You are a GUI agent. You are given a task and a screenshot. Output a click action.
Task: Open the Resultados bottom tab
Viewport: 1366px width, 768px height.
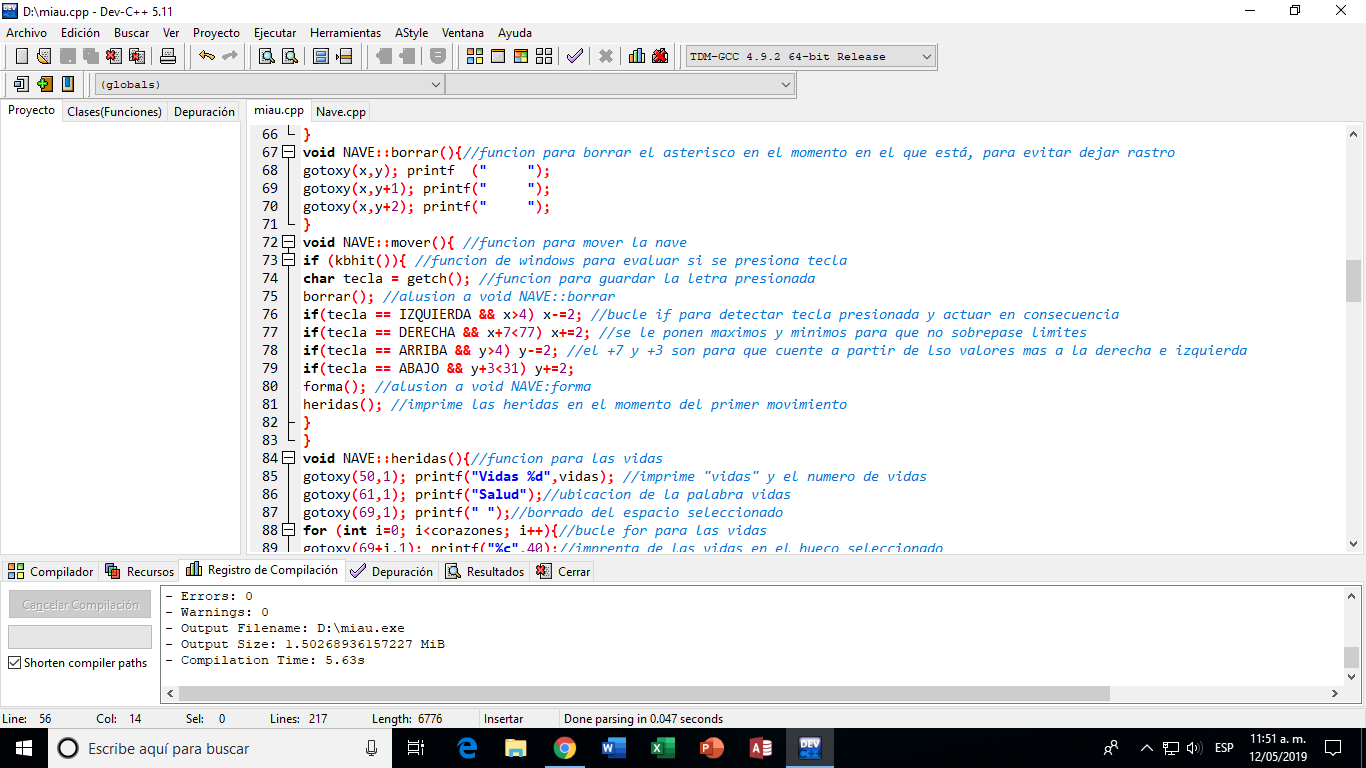point(484,572)
